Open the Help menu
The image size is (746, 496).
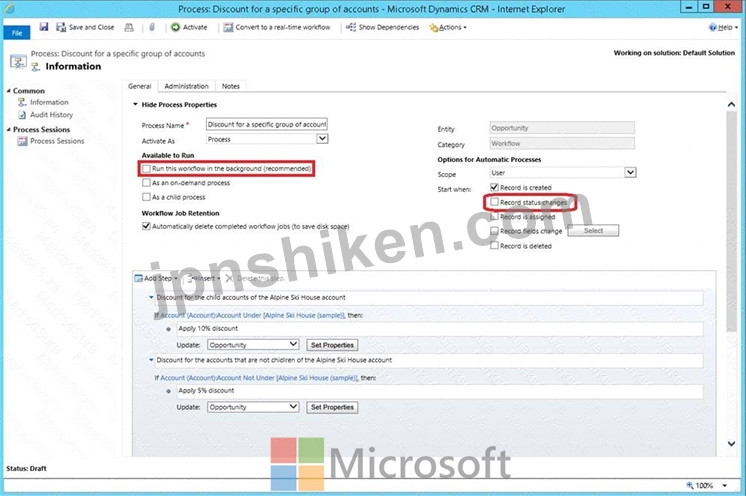(724, 28)
